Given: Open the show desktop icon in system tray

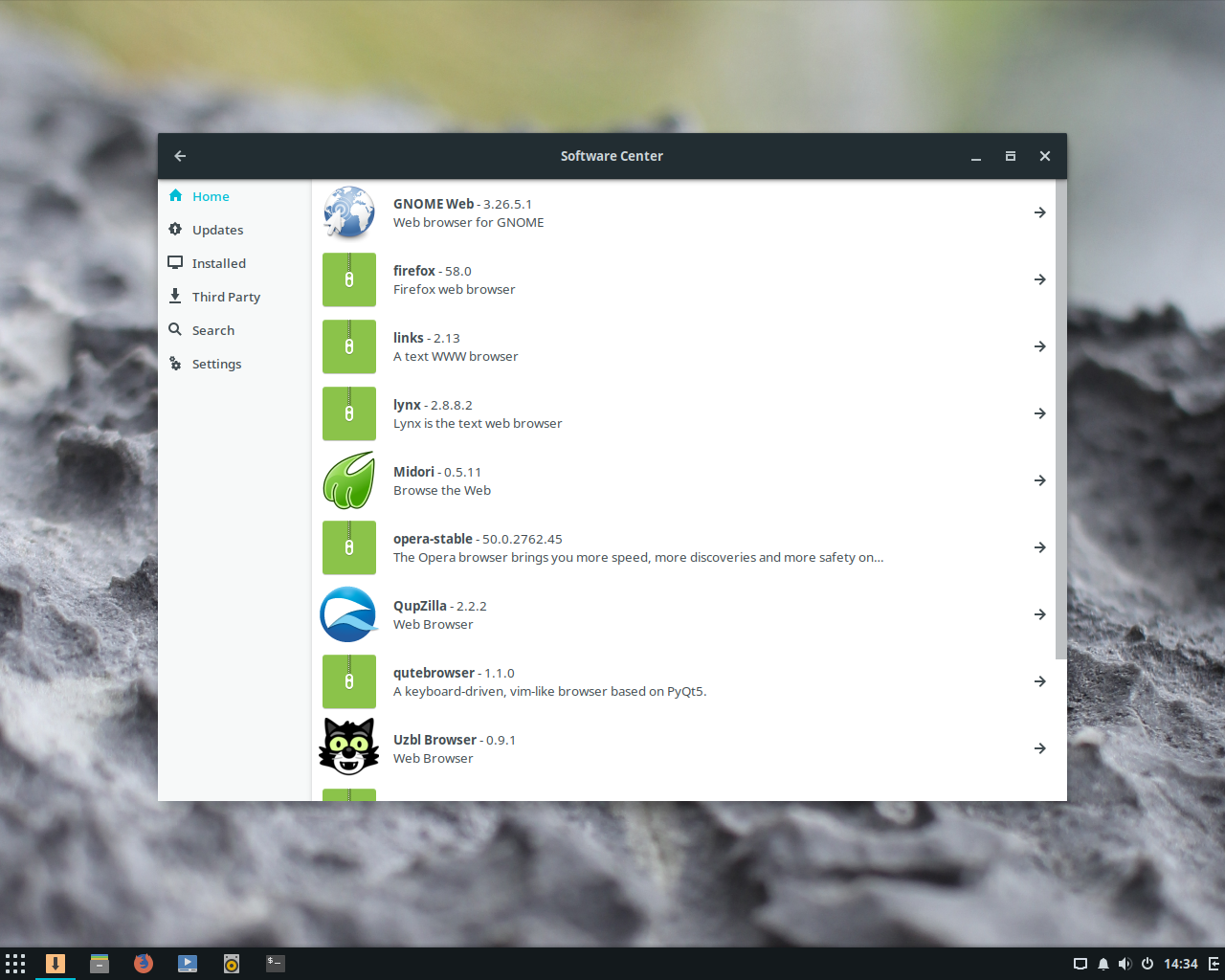Looking at the screenshot, I should click(1080, 964).
